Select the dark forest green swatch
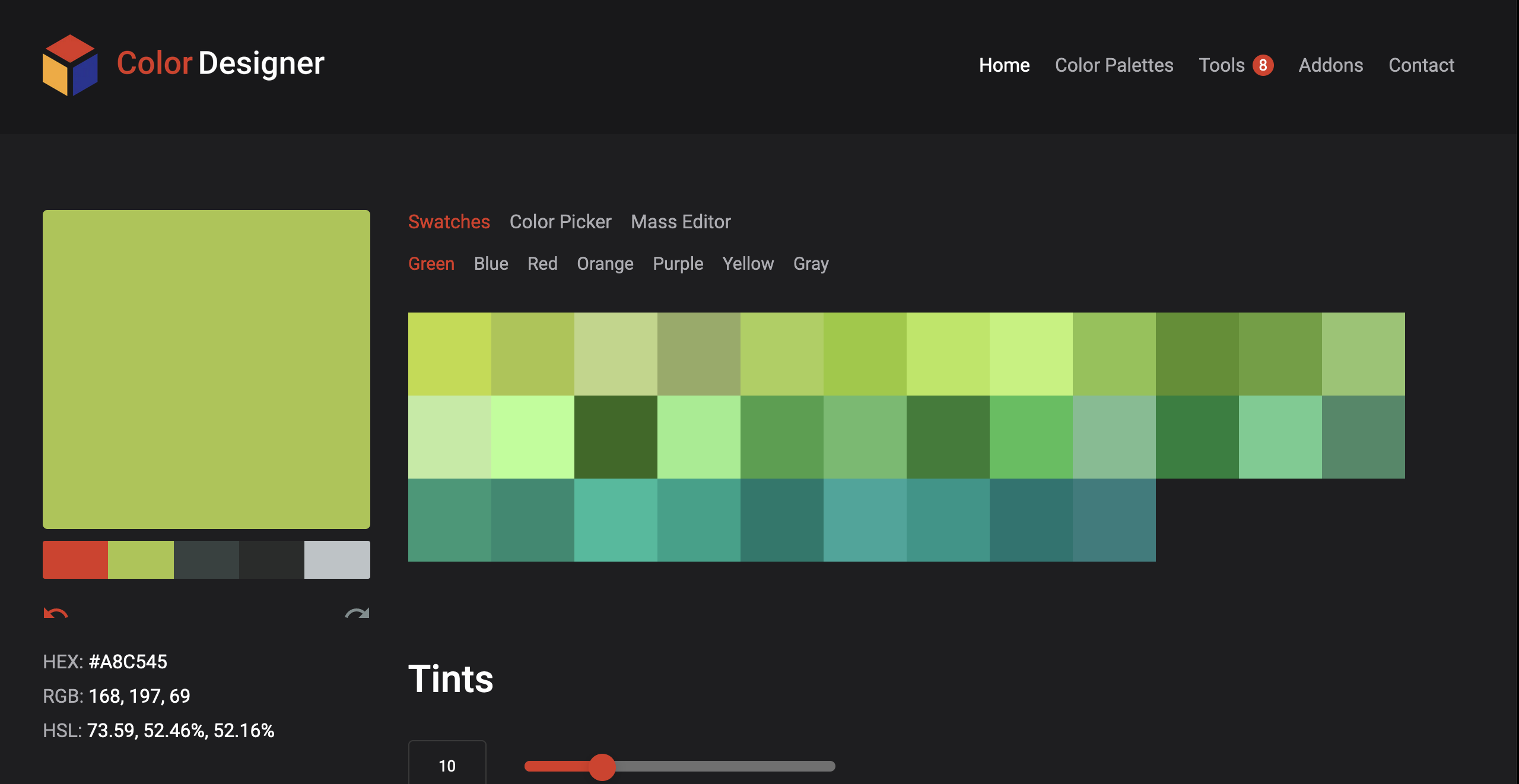1519x784 pixels. pos(615,437)
